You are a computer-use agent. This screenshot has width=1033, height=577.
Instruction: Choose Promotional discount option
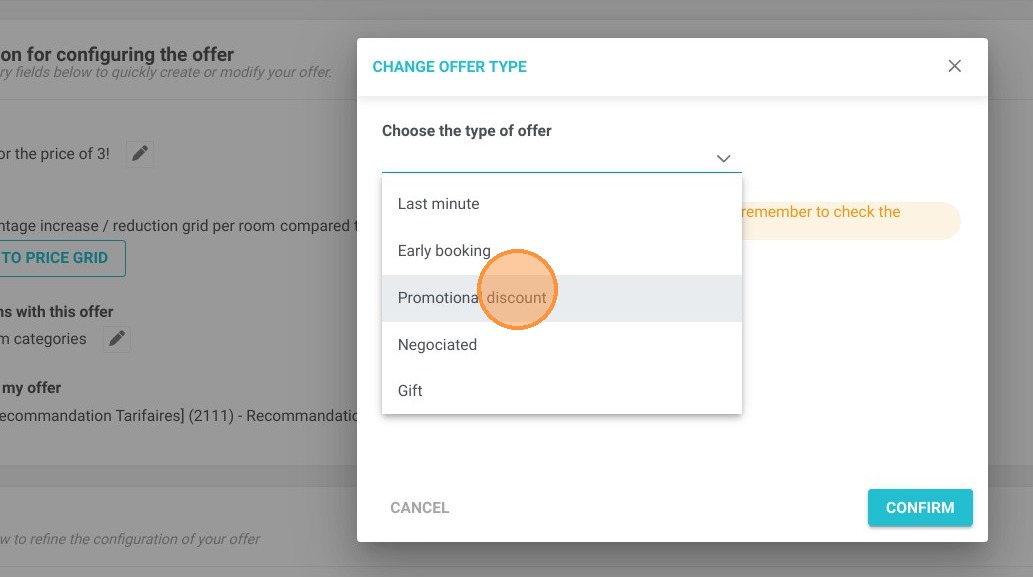[x=561, y=298]
